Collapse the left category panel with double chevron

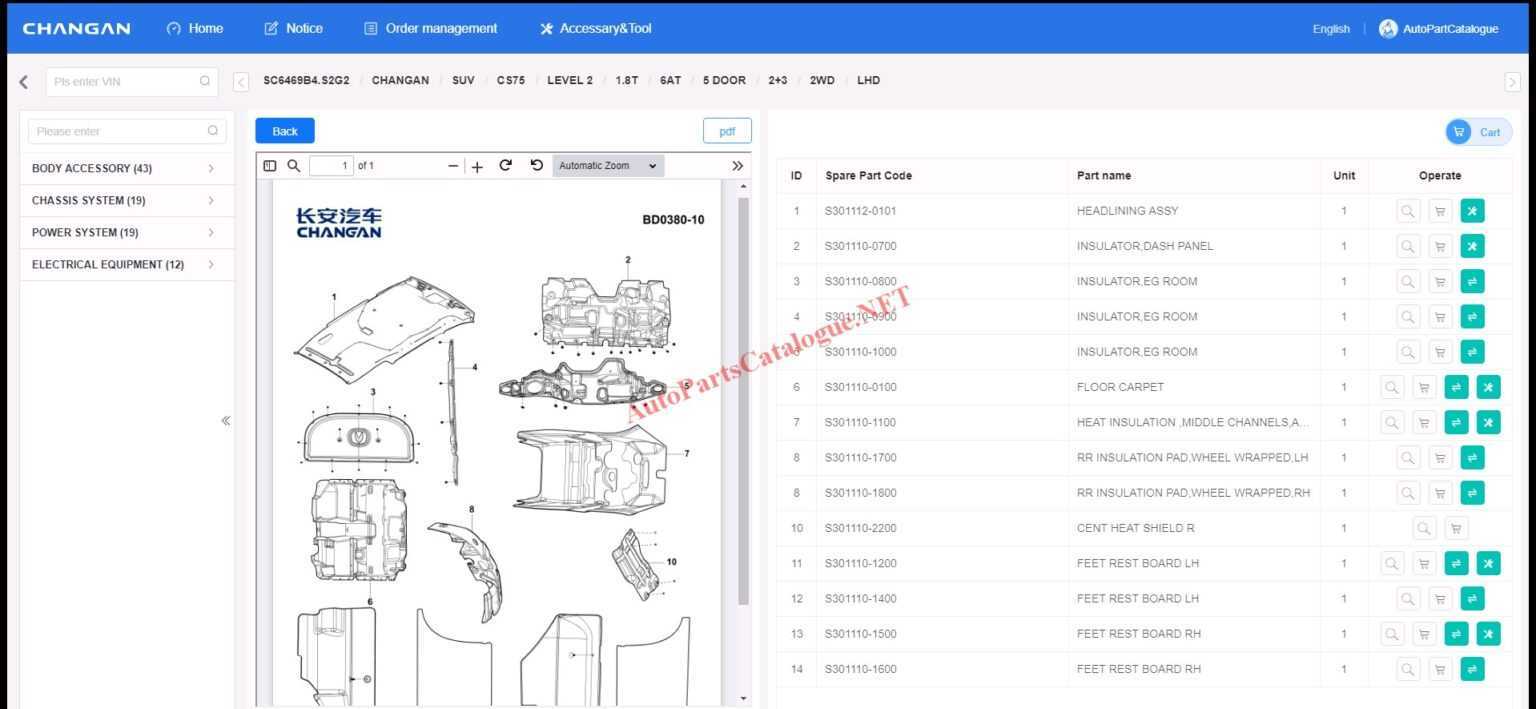pyautogui.click(x=227, y=420)
